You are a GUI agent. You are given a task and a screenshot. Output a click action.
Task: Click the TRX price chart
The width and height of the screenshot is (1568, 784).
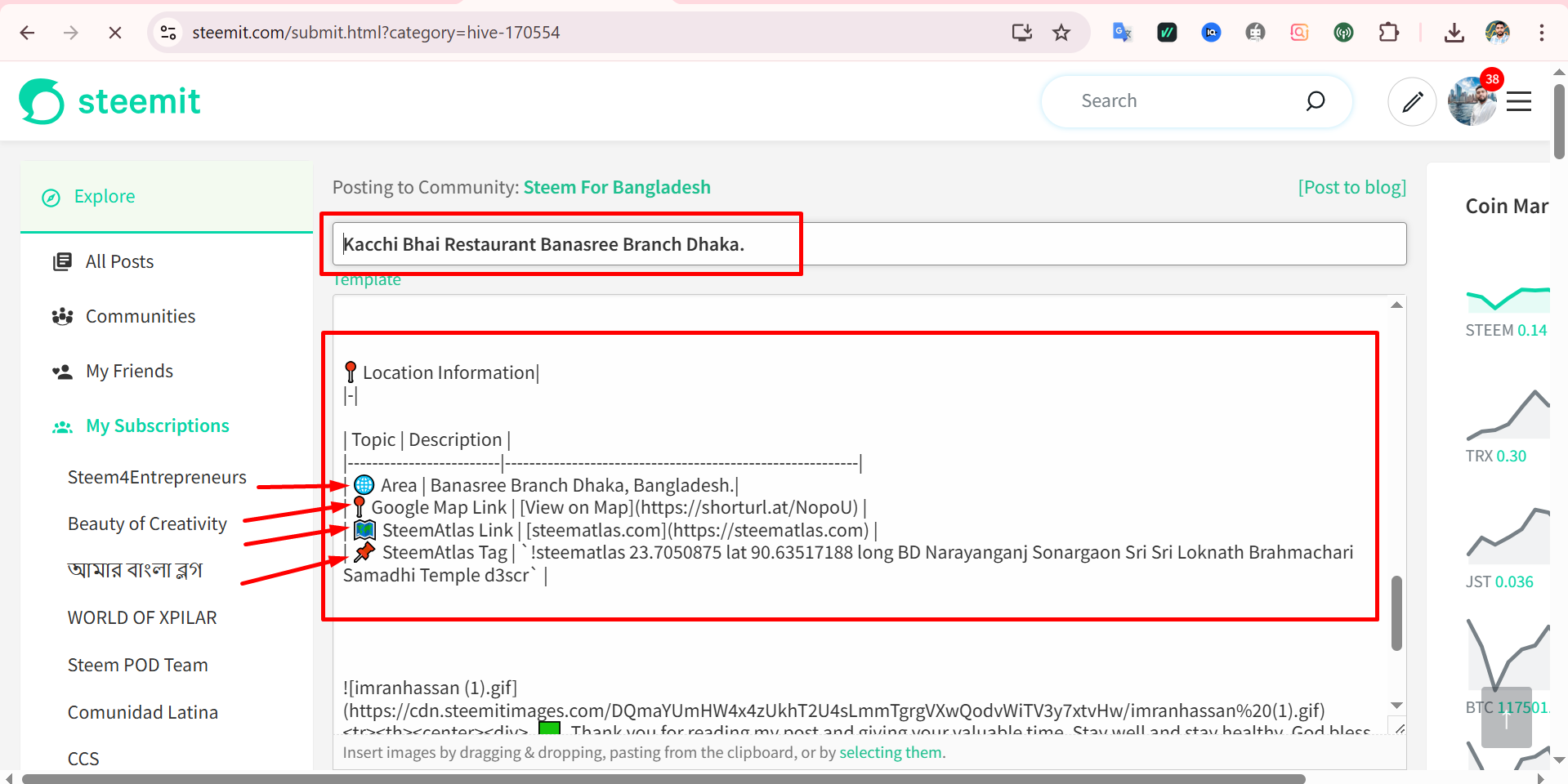pyautogui.click(x=1508, y=414)
